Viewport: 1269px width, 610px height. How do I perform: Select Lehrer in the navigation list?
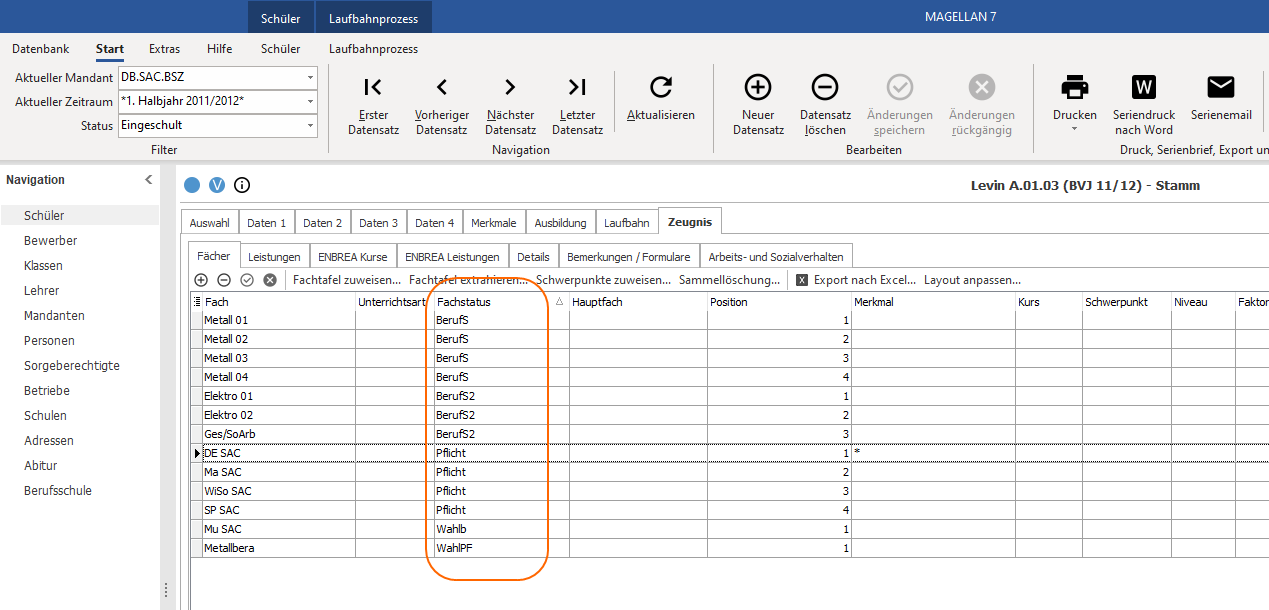point(42,291)
